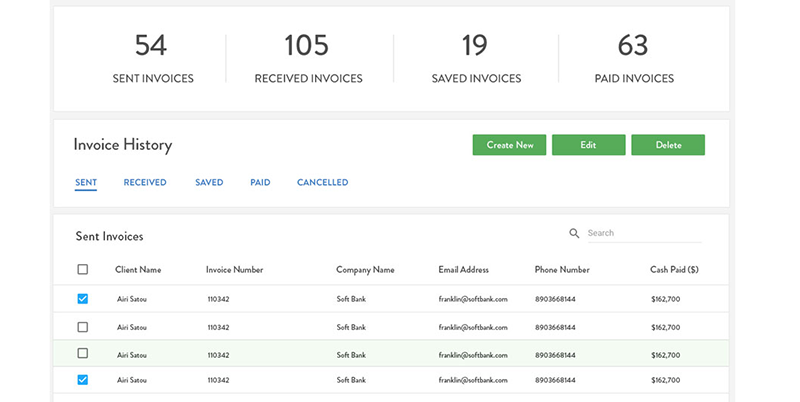The height and width of the screenshot is (402, 800).
Task: View the CANCELLED invoices tab
Action: [322, 183]
